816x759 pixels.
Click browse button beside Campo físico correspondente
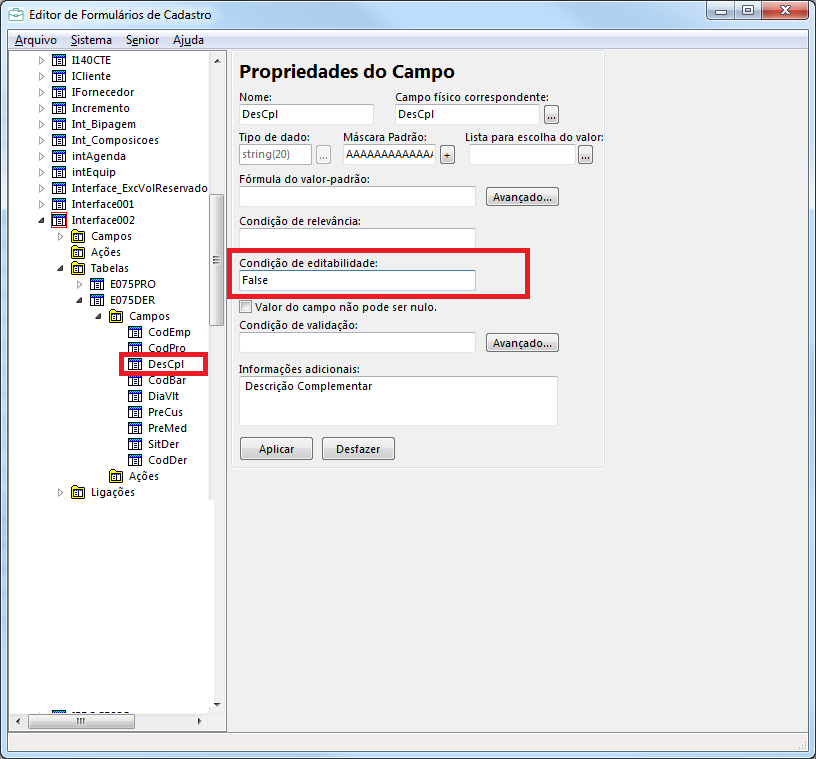(551, 115)
